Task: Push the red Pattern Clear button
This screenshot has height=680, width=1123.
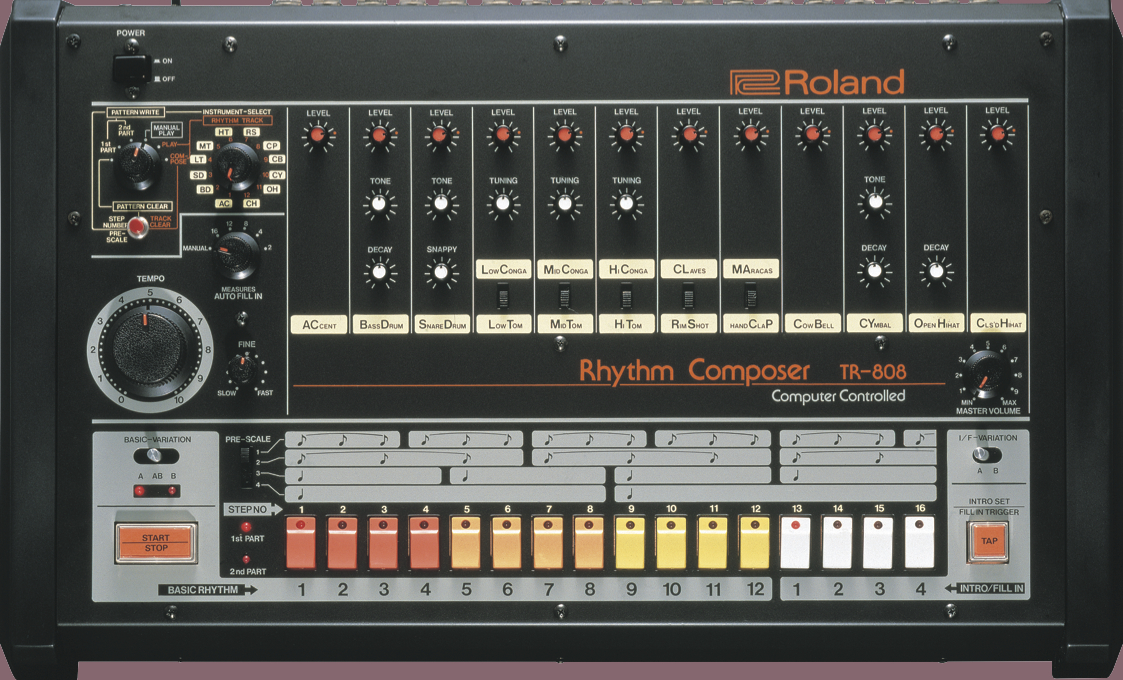Action: pyautogui.click(x=138, y=226)
